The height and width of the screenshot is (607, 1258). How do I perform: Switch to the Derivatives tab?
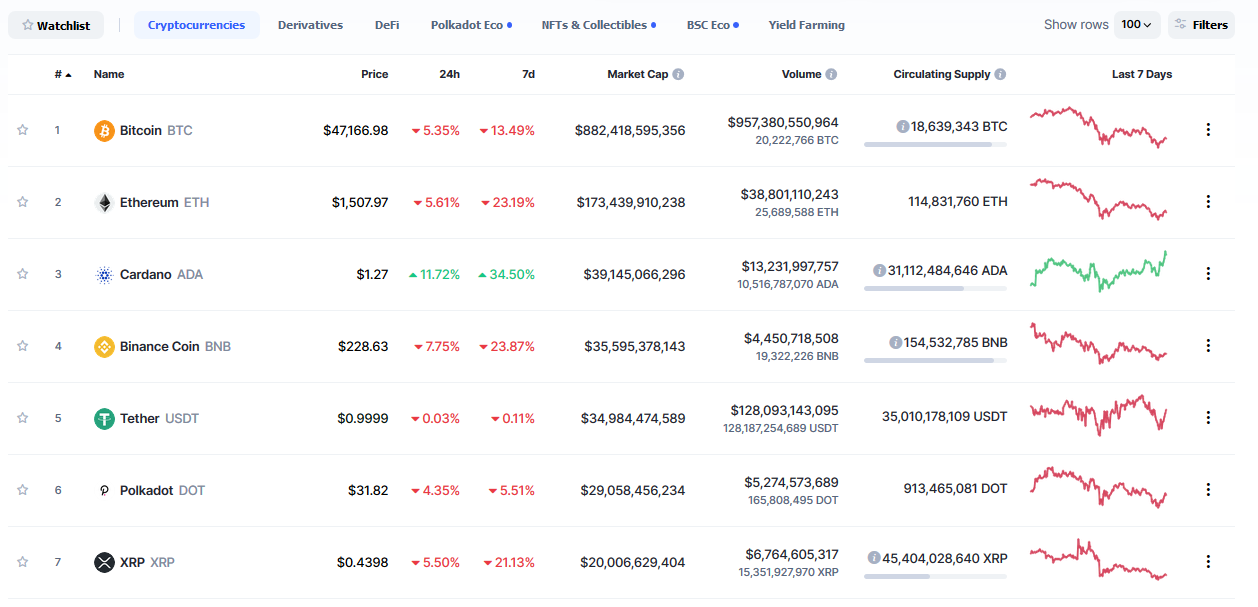pos(310,25)
